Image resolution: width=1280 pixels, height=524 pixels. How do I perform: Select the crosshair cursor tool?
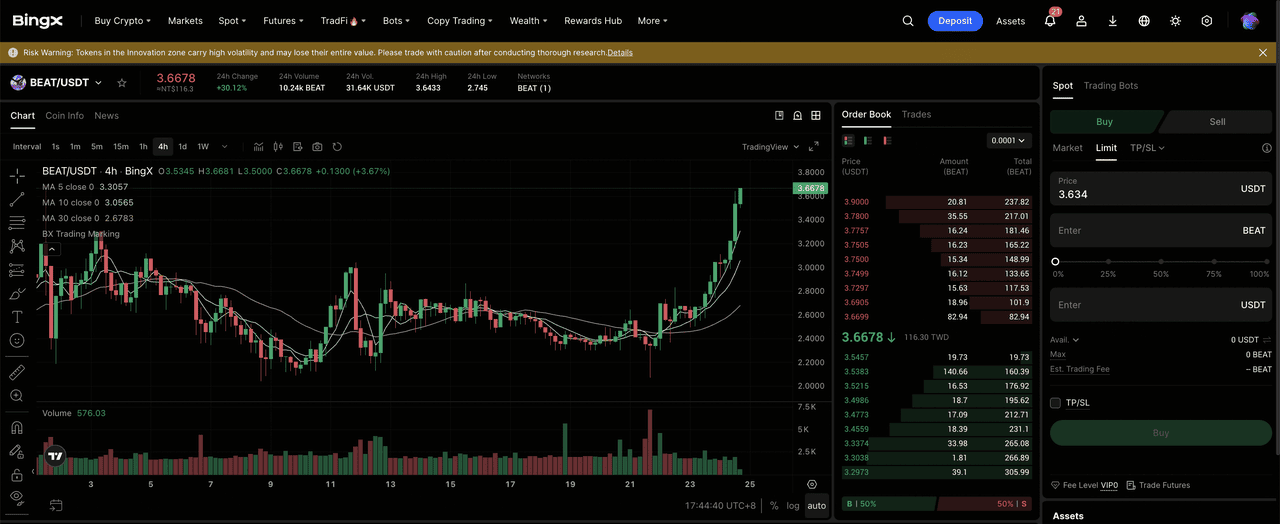point(17,176)
